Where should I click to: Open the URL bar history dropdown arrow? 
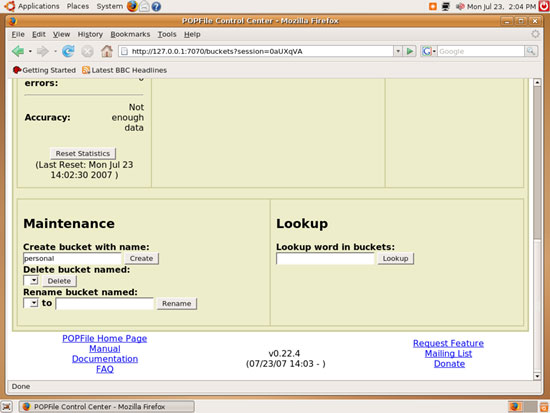[x=398, y=51]
